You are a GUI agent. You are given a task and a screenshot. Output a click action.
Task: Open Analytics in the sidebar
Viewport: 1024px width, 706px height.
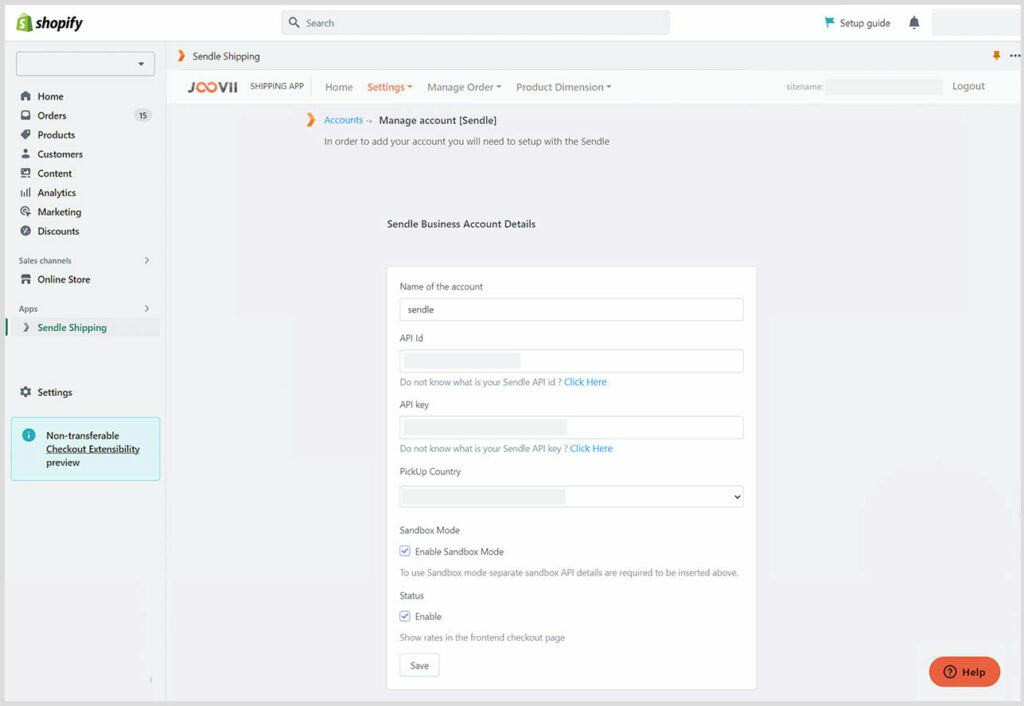(57, 193)
